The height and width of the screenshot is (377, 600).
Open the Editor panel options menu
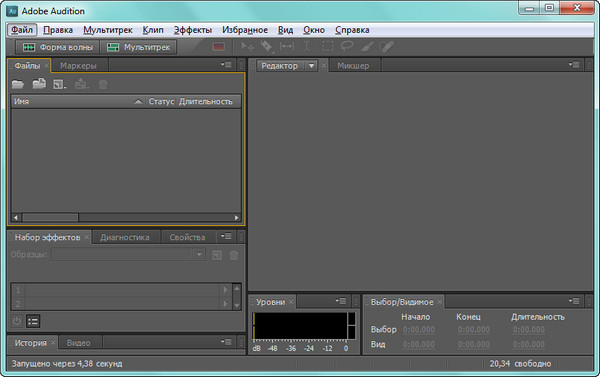(x=574, y=65)
